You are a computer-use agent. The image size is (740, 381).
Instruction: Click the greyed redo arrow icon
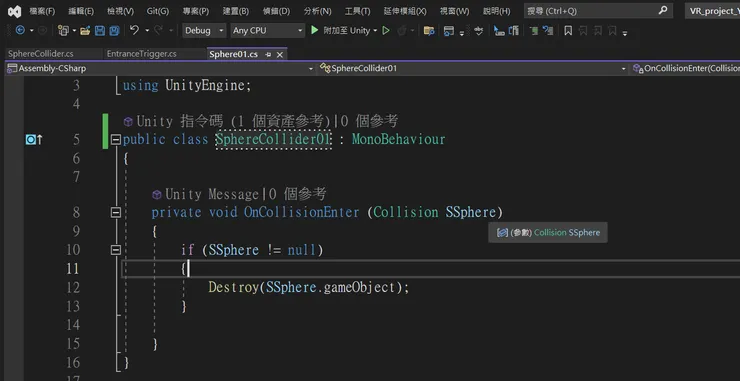click(x=159, y=30)
